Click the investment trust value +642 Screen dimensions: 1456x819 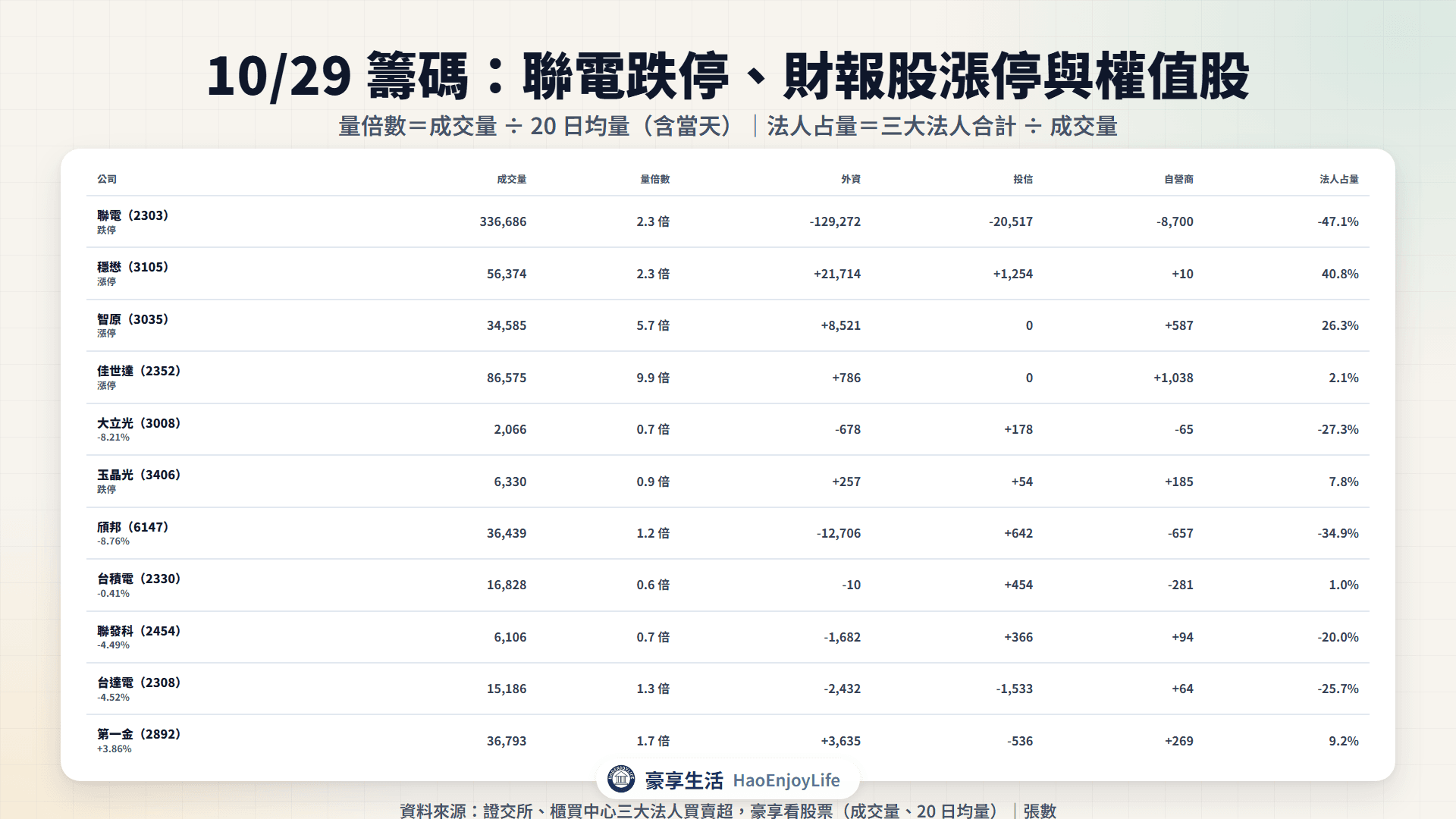tap(1018, 533)
